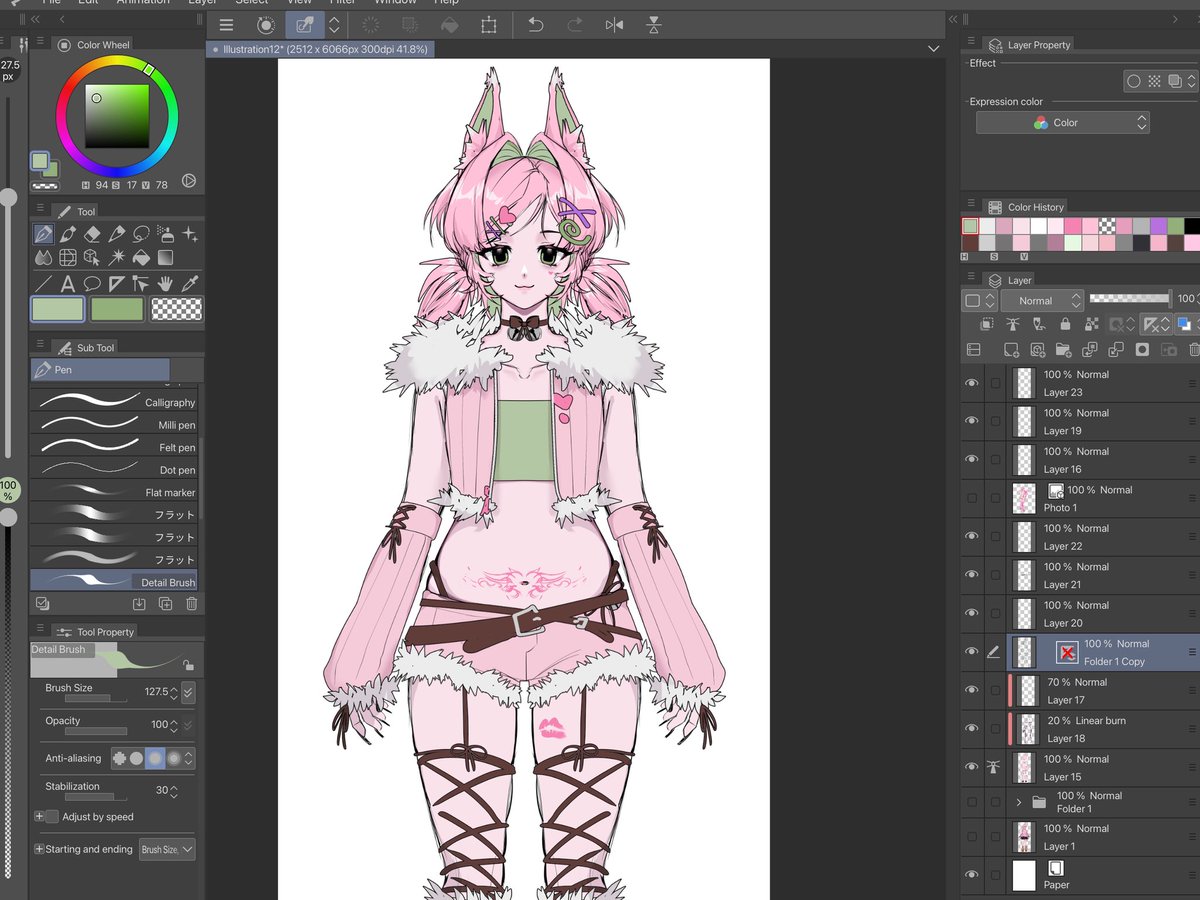The height and width of the screenshot is (900, 1200).
Task: Open the Filter menu
Action: tap(343, 3)
